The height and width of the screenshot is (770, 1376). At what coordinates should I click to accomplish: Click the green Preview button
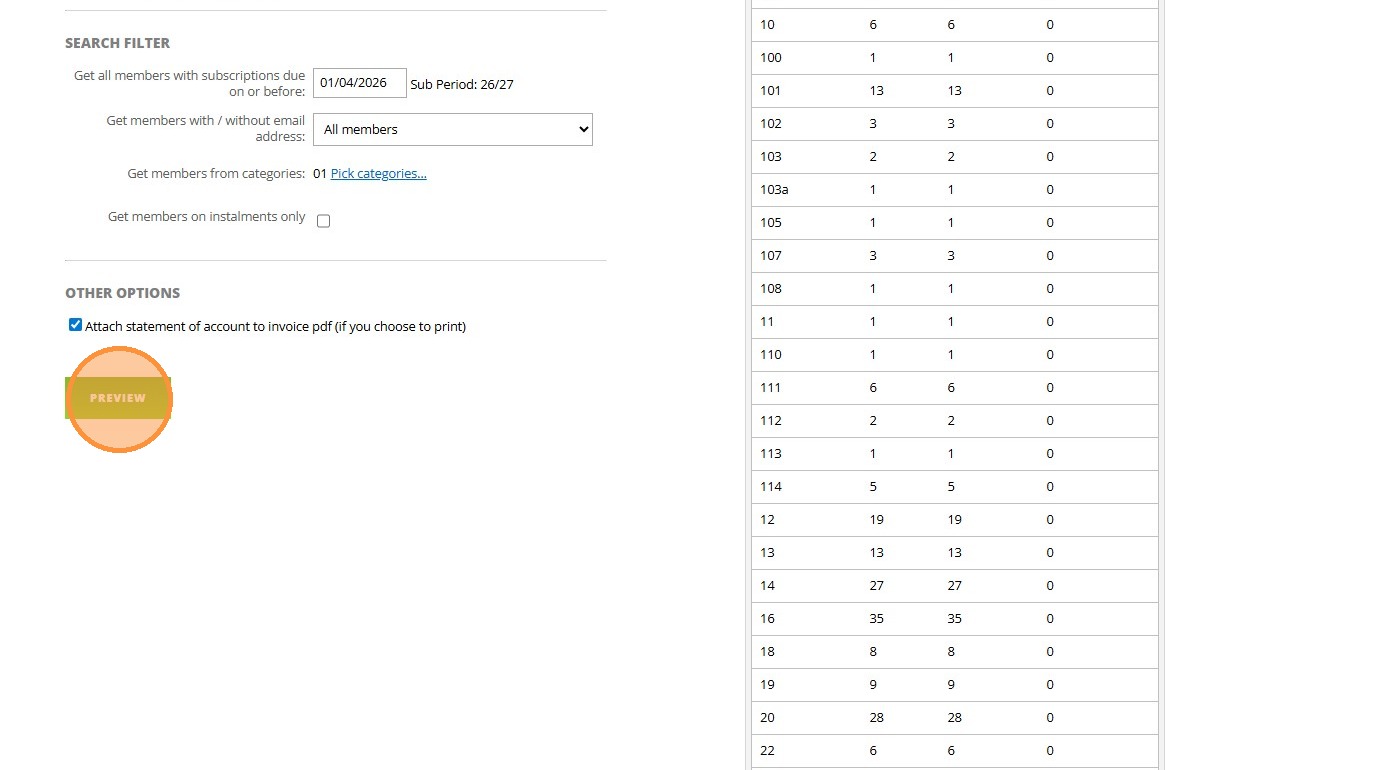(x=118, y=398)
